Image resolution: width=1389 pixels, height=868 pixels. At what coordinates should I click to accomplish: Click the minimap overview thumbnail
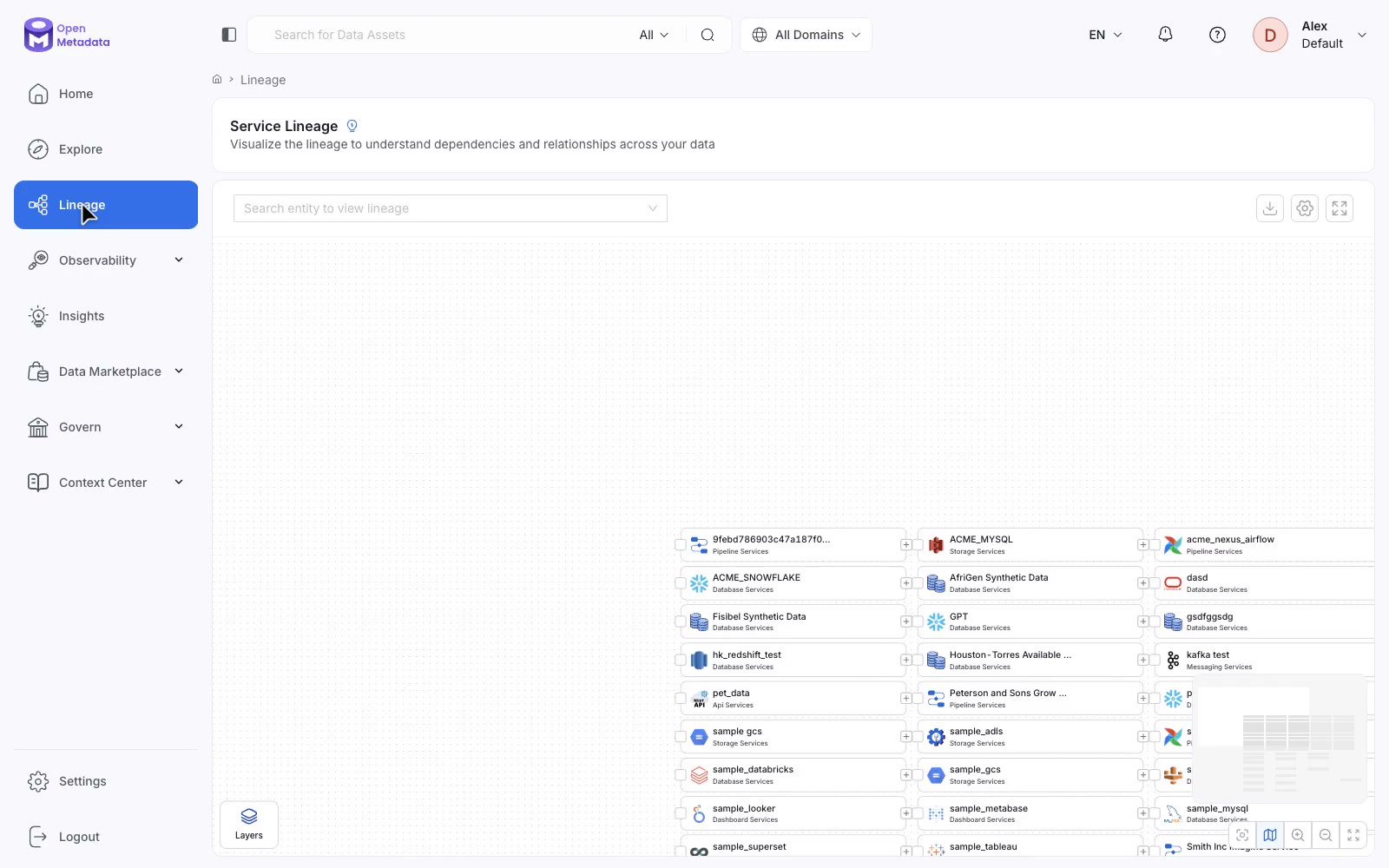1280,740
